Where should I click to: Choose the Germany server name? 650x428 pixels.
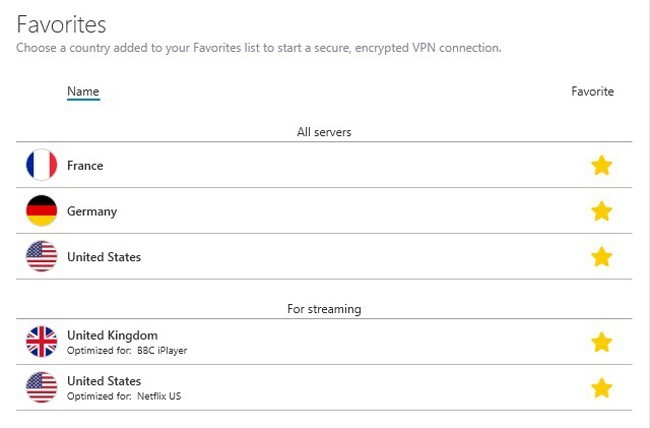pyautogui.click(x=92, y=212)
